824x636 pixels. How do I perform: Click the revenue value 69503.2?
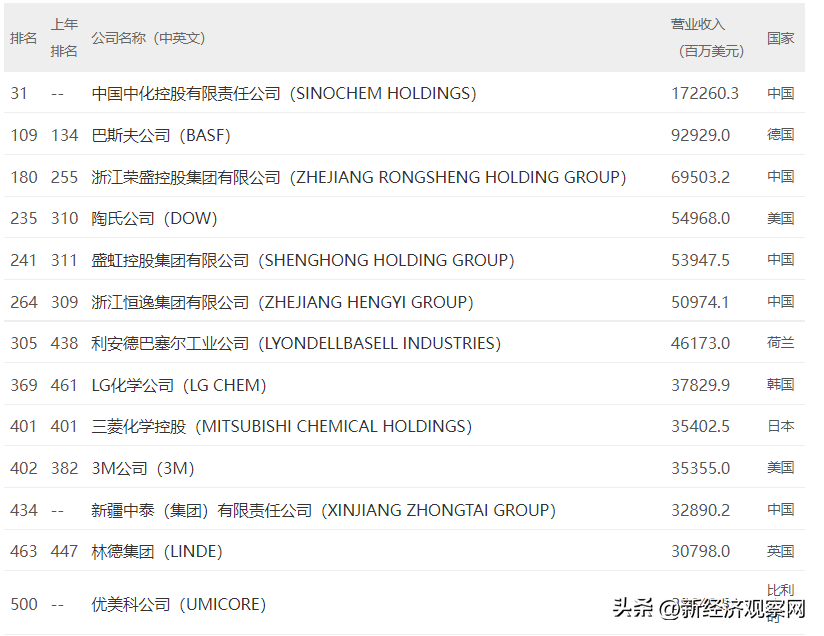point(701,177)
